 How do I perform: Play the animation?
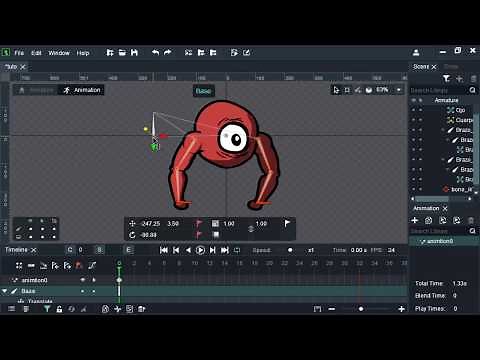(200, 250)
